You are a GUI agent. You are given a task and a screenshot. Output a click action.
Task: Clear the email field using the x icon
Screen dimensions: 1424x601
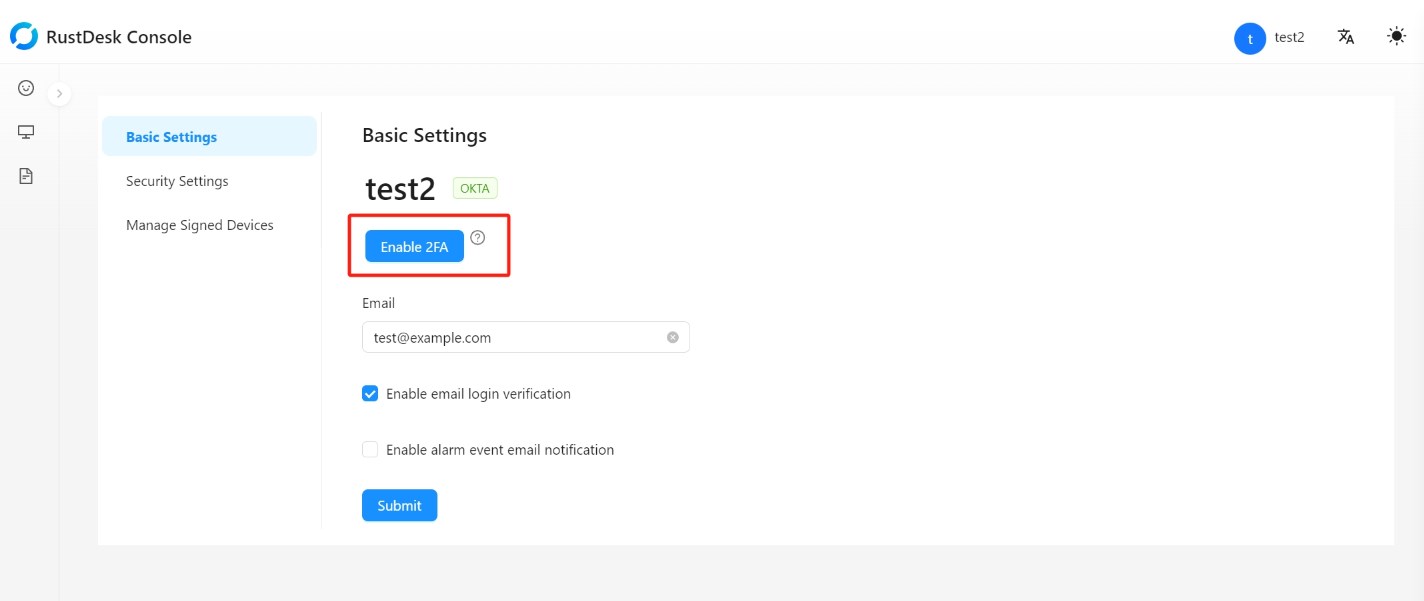672,337
